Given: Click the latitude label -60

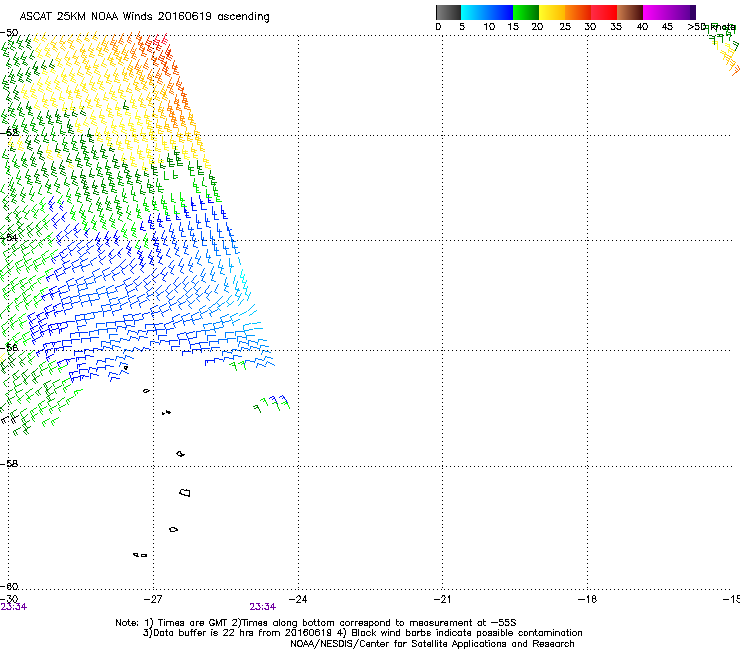Looking at the screenshot, I should [9, 586].
